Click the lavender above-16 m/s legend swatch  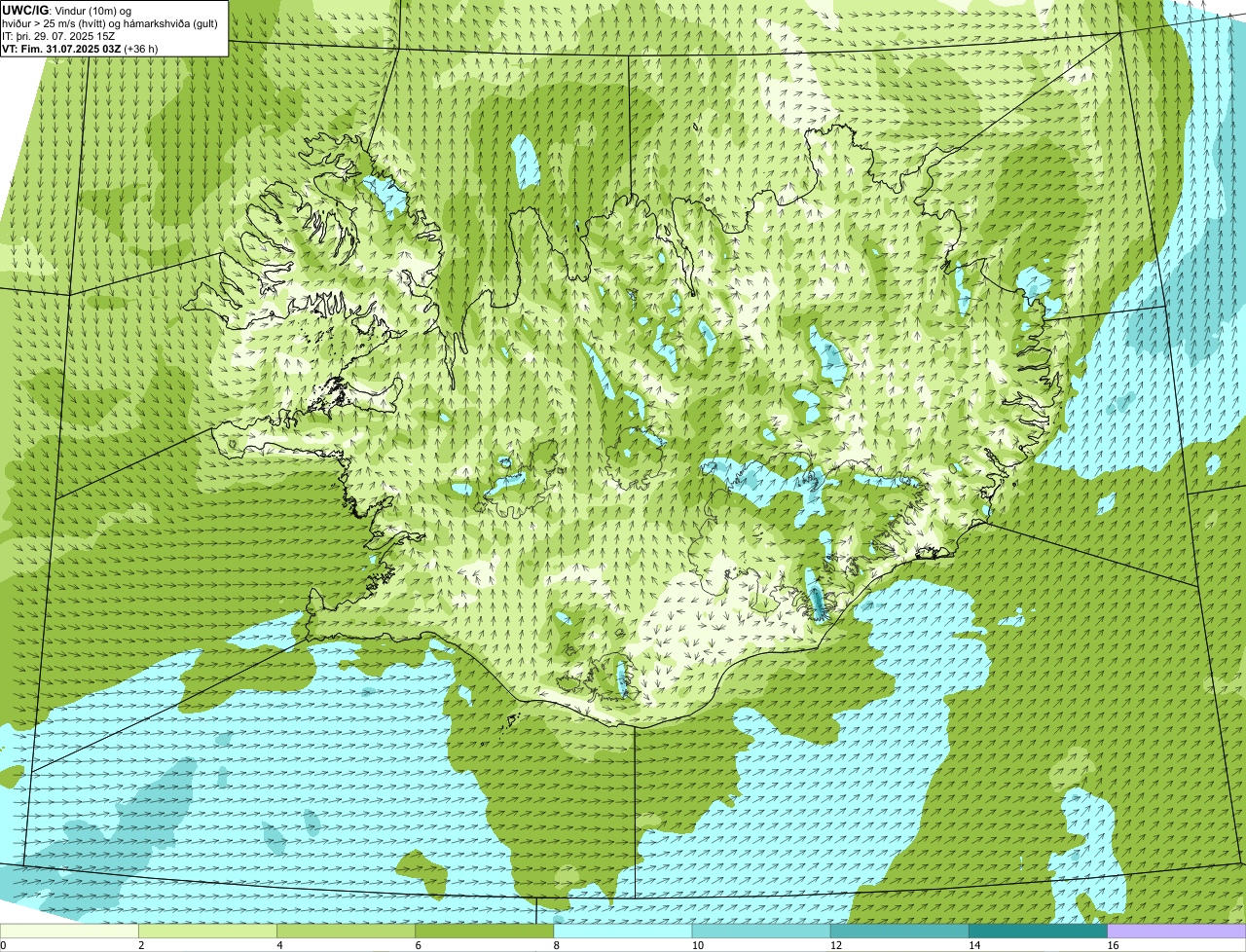1177,932
